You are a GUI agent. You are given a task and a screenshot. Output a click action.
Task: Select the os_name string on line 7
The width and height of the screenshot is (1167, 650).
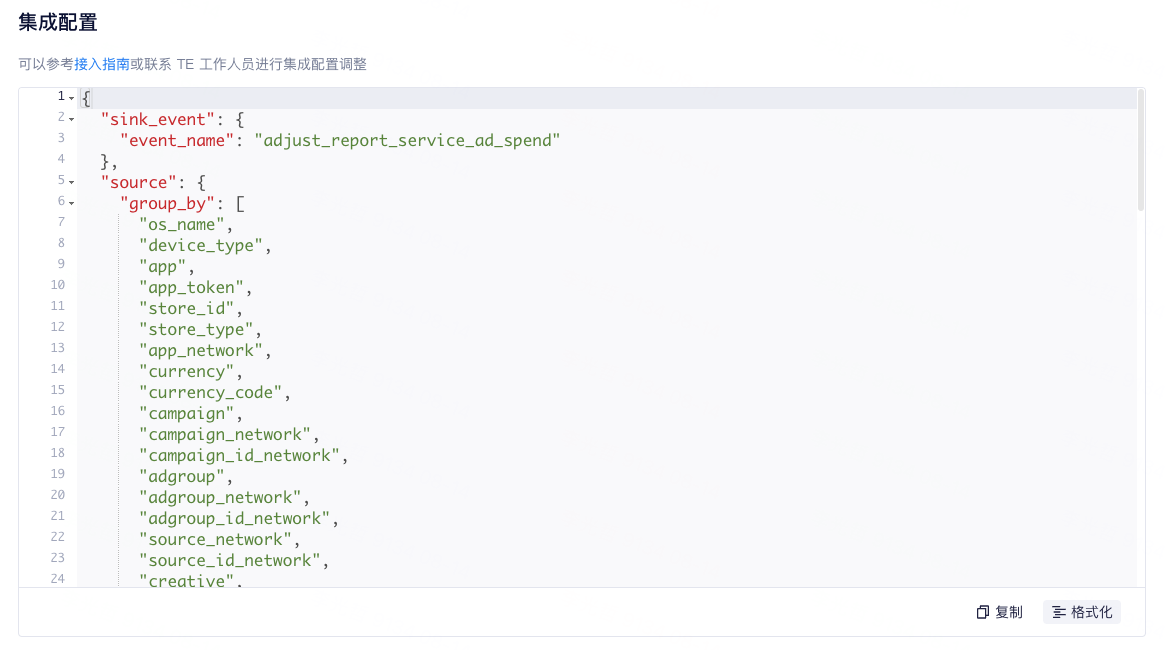(x=182, y=224)
